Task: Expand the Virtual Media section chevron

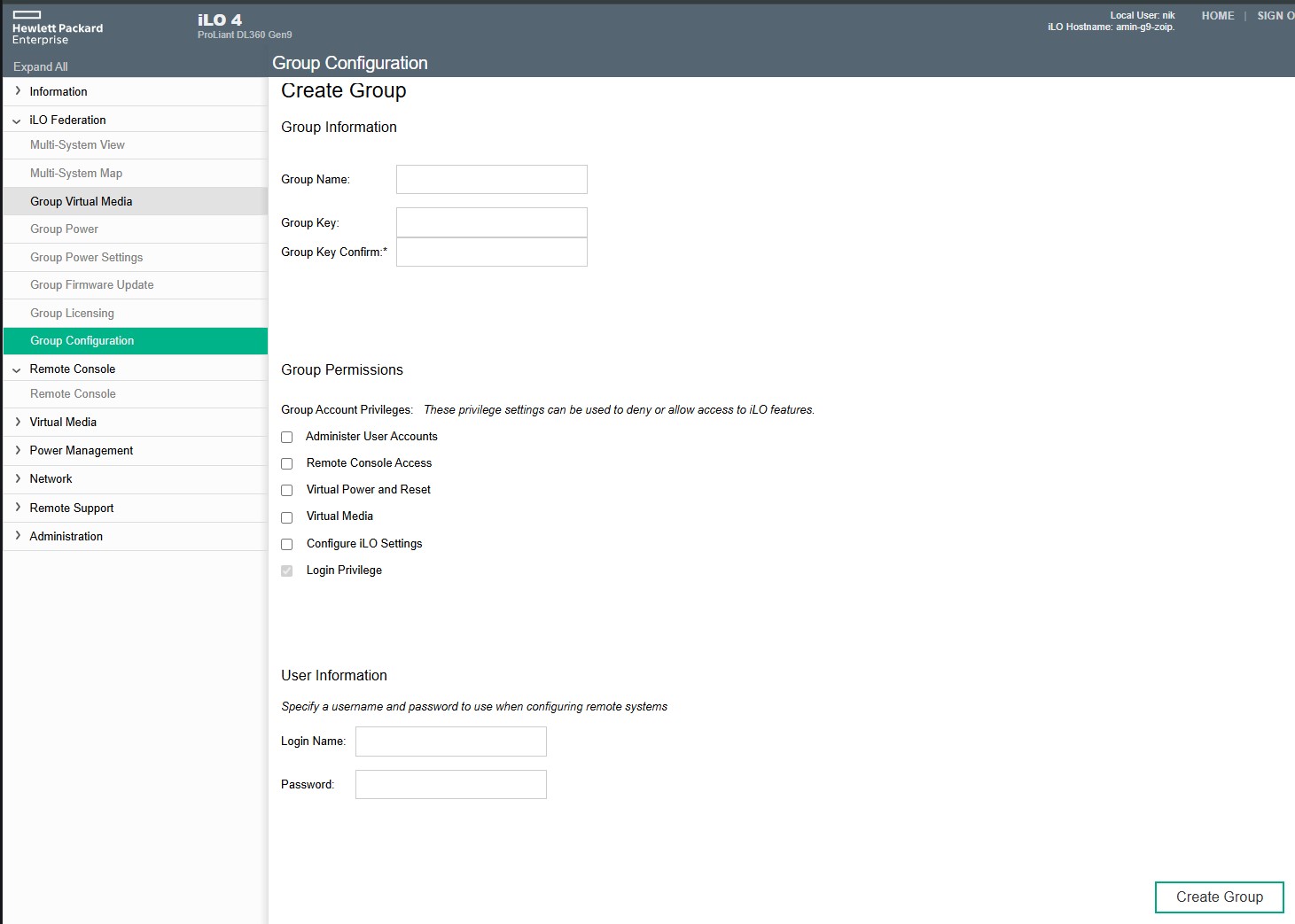Action: coord(18,422)
